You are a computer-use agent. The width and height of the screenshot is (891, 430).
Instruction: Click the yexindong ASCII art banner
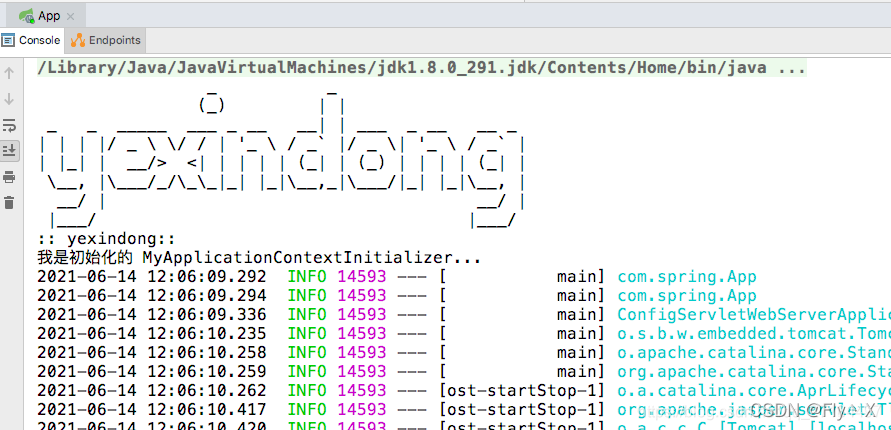(x=282, y=160)
